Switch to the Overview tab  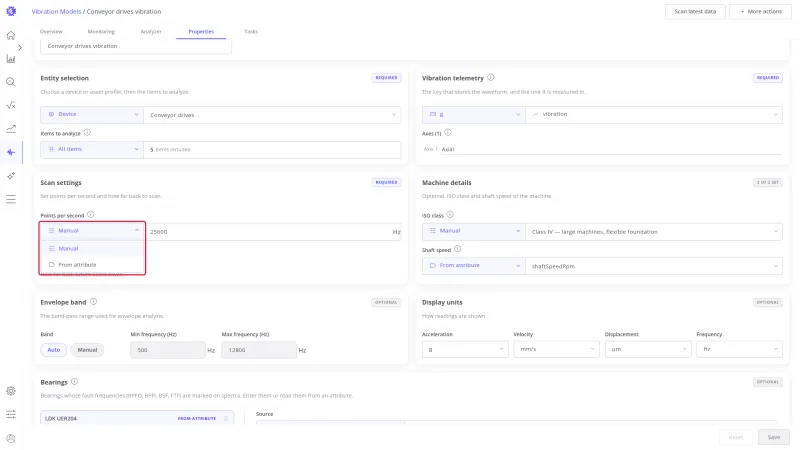click(51, 32)
